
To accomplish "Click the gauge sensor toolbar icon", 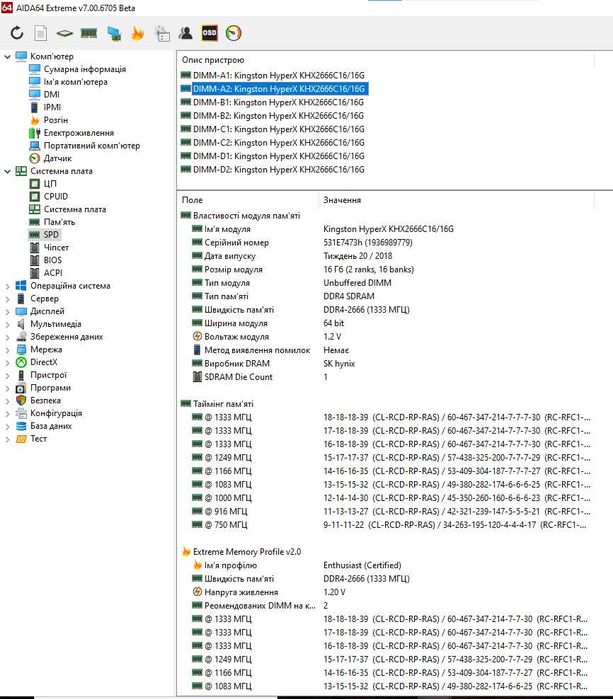I will click(234, 33).
